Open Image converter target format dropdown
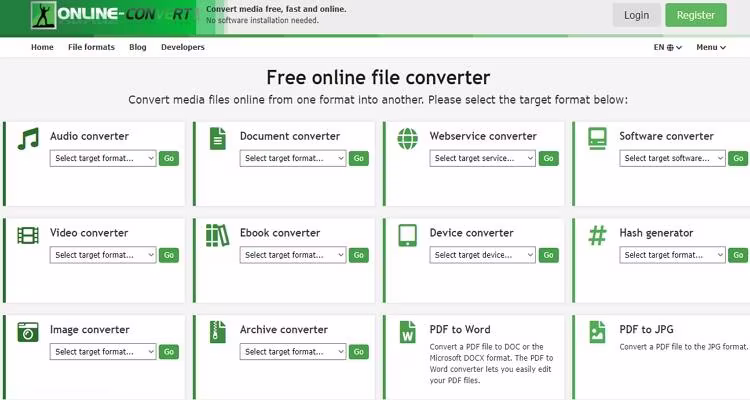The height and width of the screenshot is (400, 750). tap(103, 352)
